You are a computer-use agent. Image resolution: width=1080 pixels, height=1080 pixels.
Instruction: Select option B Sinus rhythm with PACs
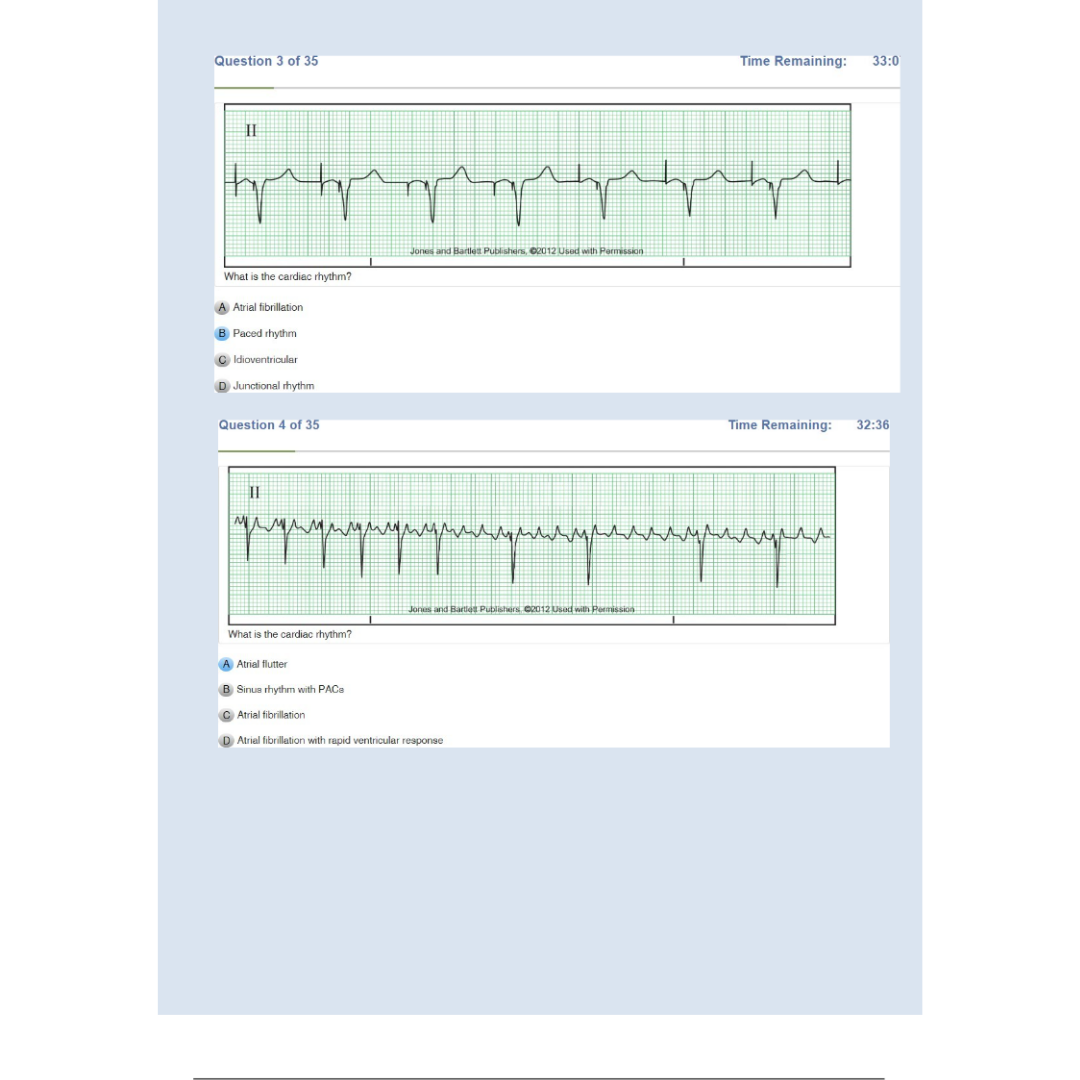[x=282, y=689]
